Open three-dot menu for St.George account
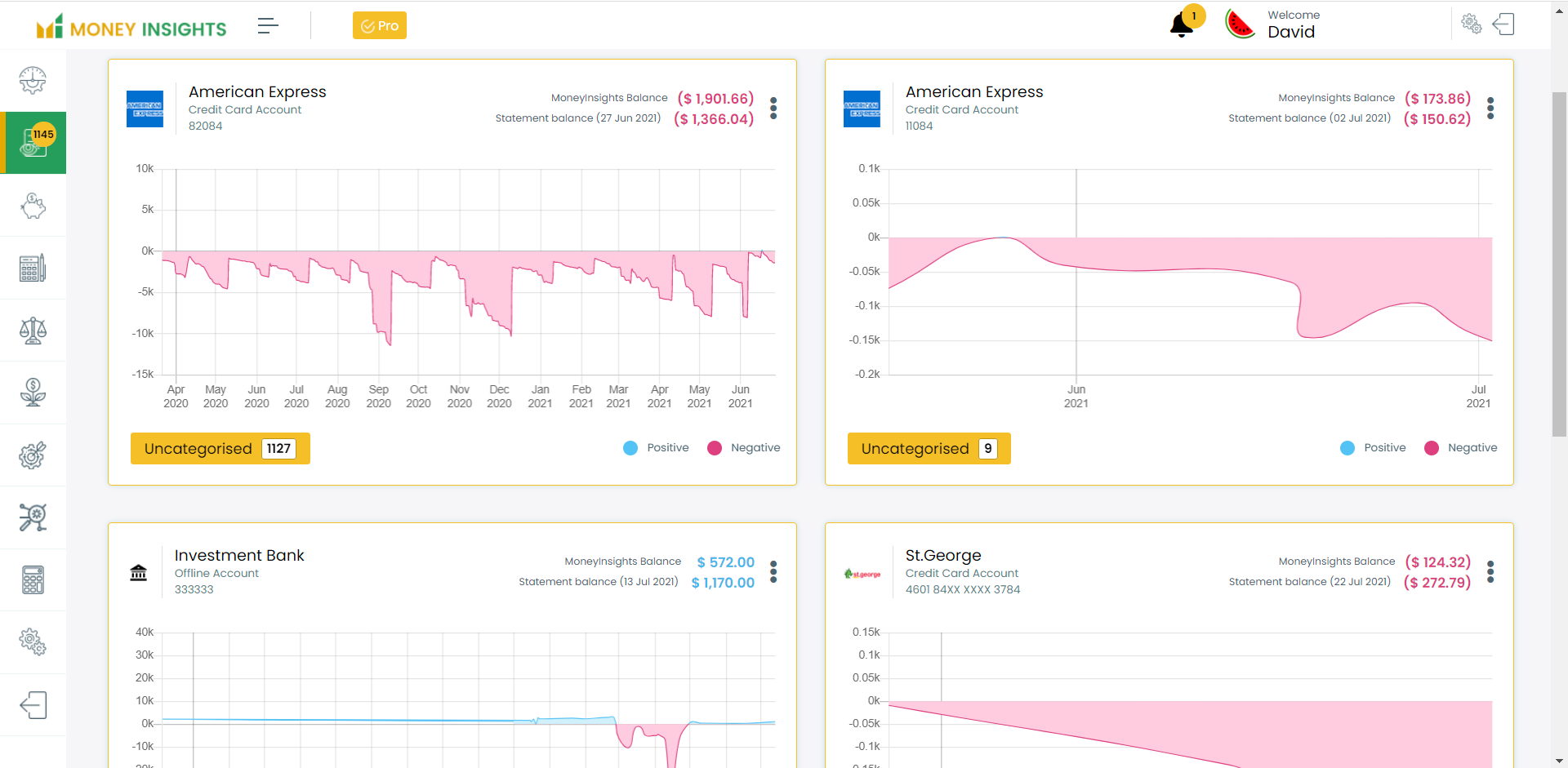The image size is (1568, 768). [1490, 571]
